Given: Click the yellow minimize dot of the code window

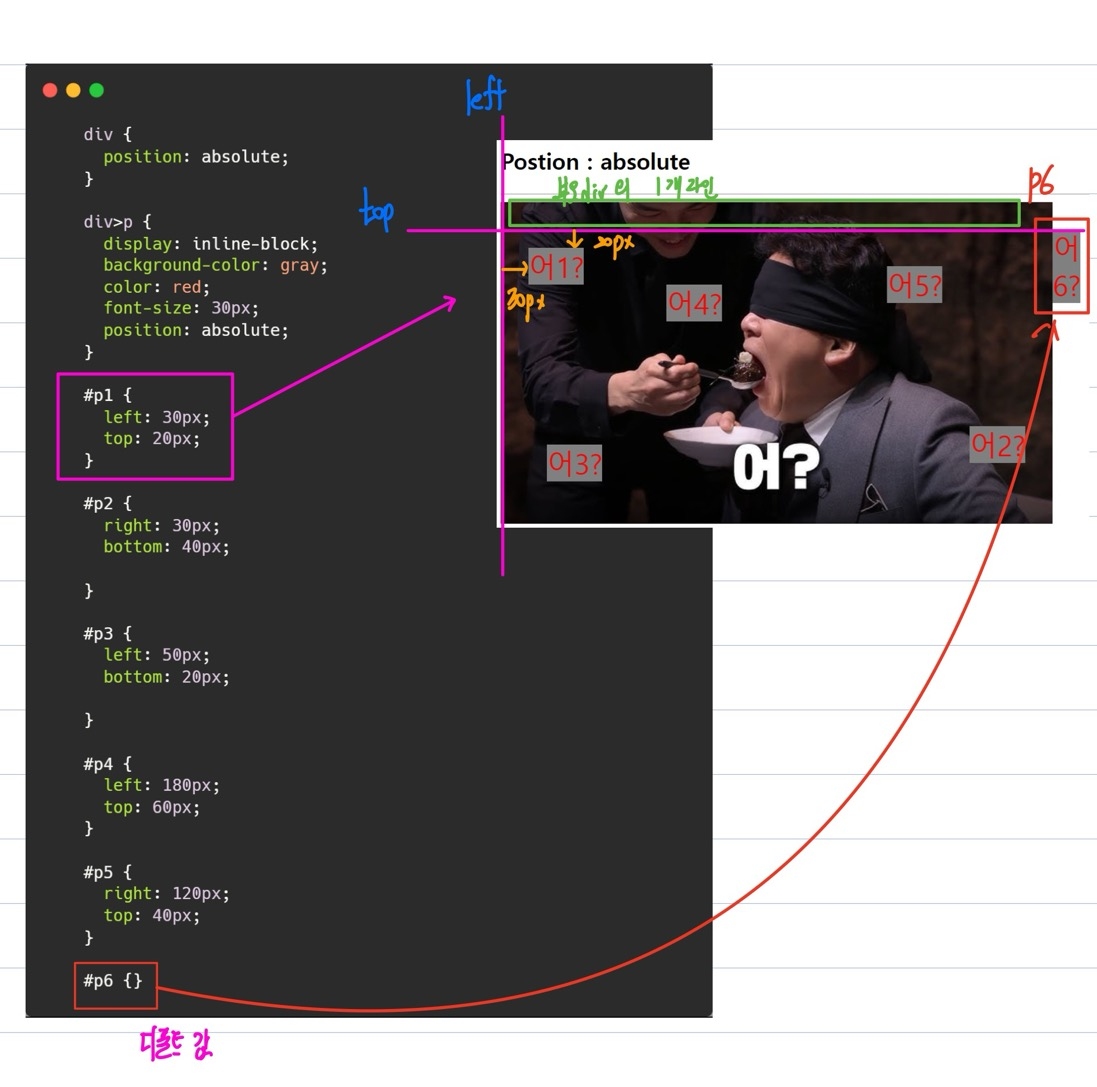Looking at the screenshot, I should coord(73,90).
